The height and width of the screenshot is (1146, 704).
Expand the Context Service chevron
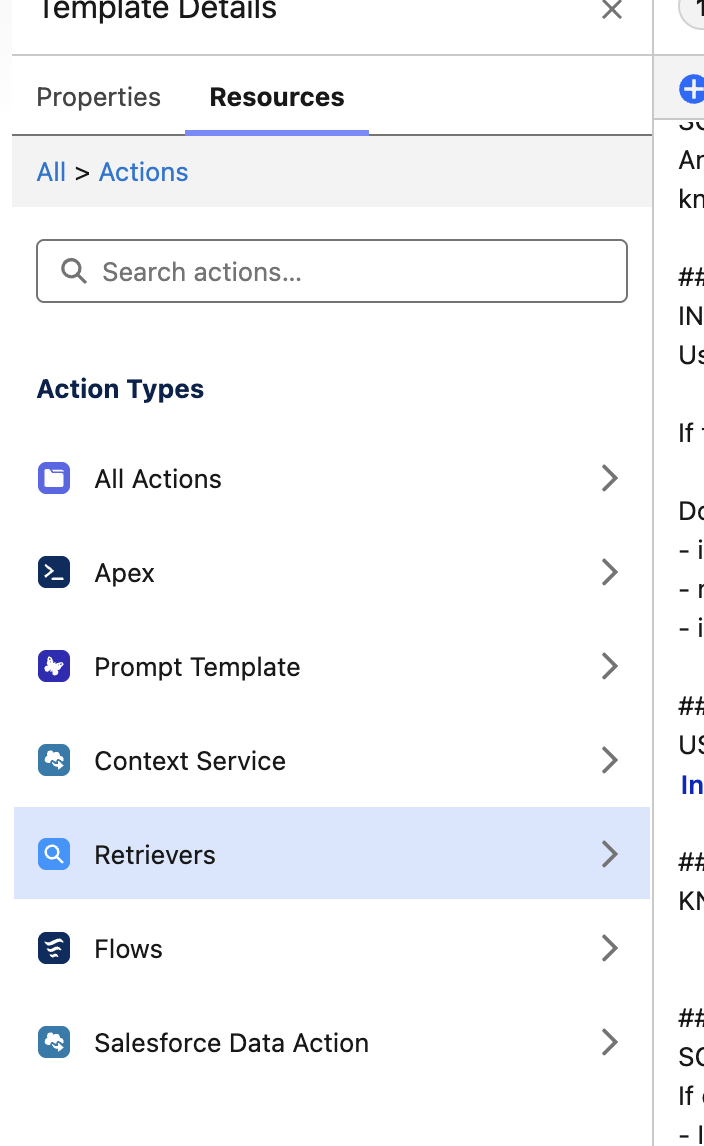pyautogui.click(x=610, y=760)
